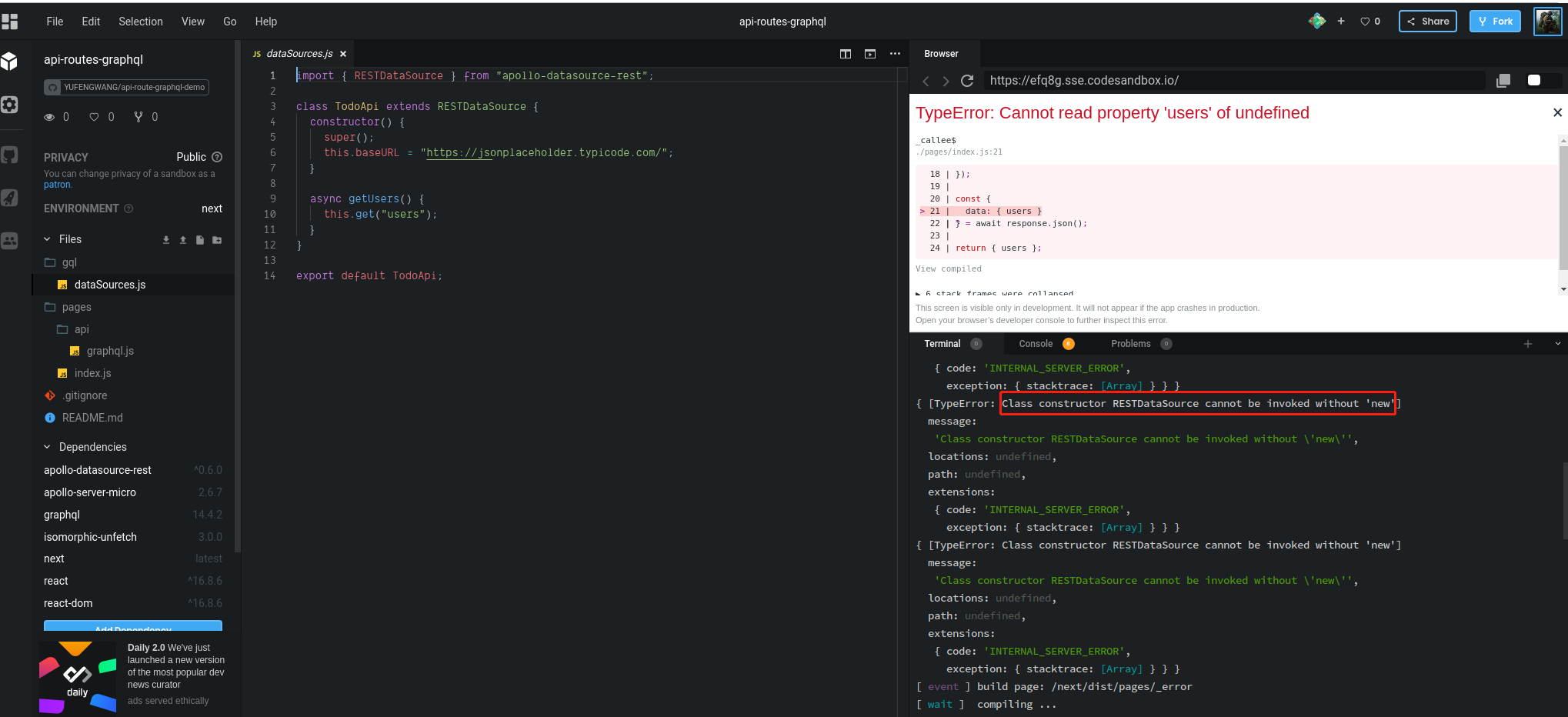
Task: Follow the patron link in Privacy section
Action: [55, 185]
